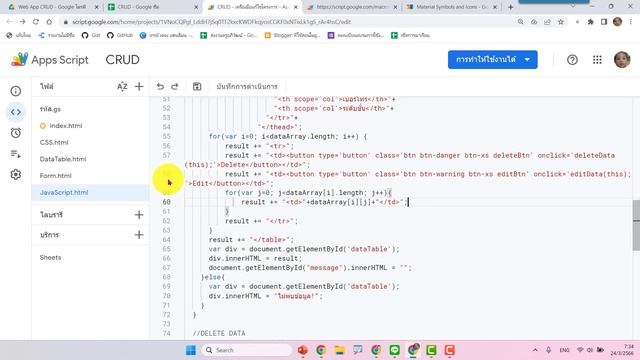Open Project Settings gear icon
This screenshot has width=640, height=360.
tap(16, 175)
